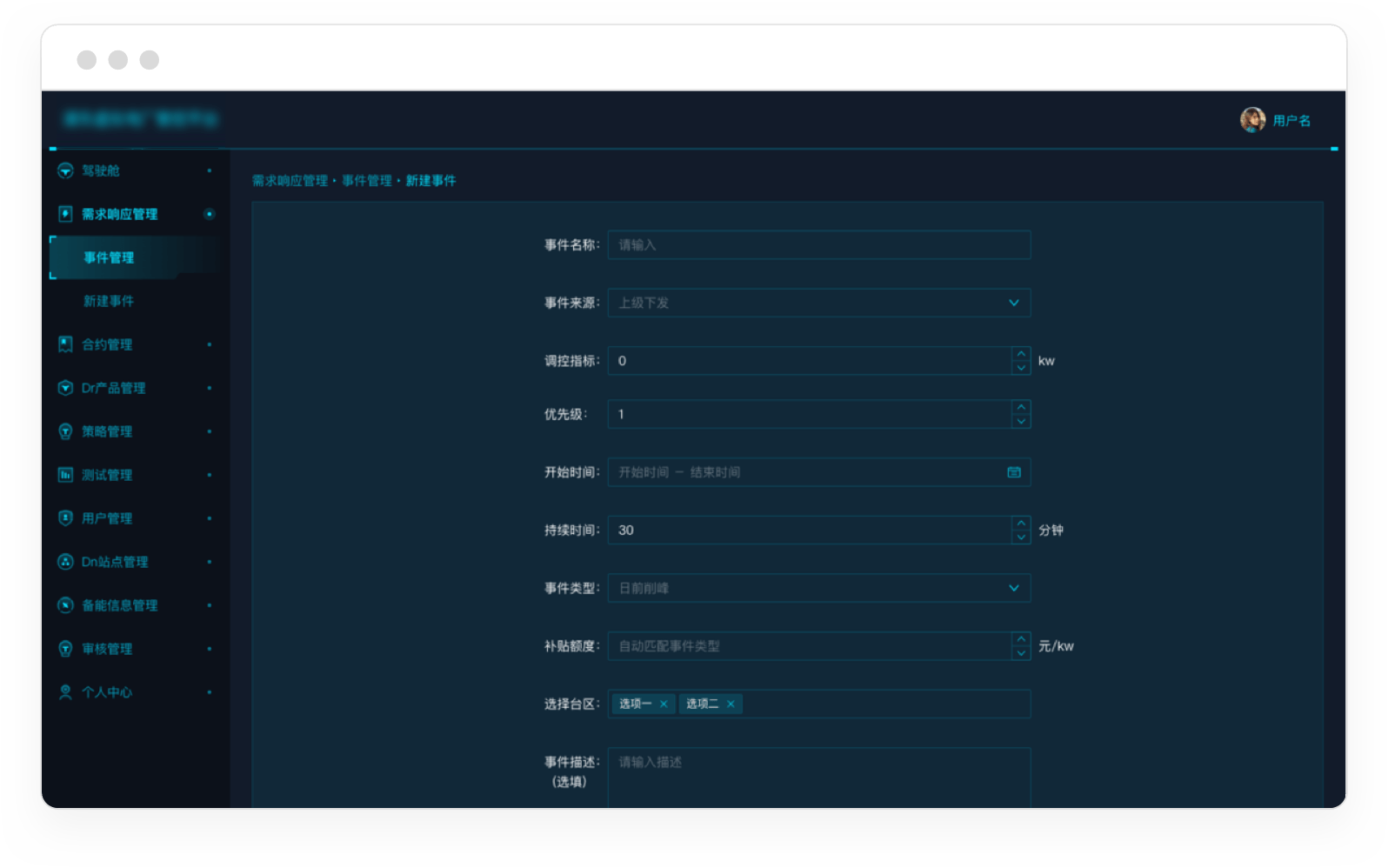The image size is (1388, 868).
Task: Open the 事件类型 dropdown
Action: [x=819, y=588]
